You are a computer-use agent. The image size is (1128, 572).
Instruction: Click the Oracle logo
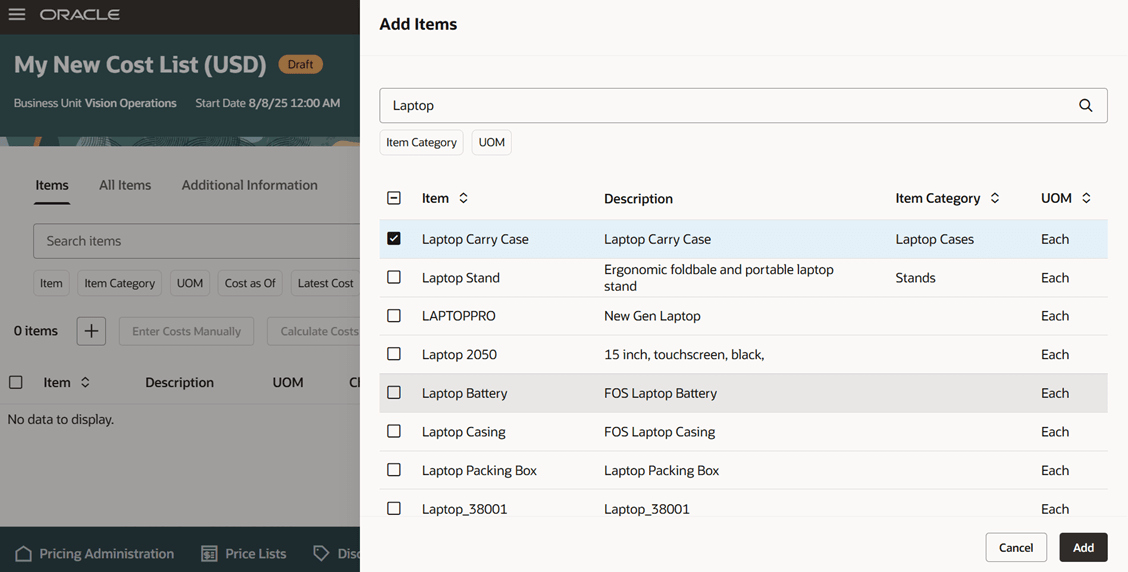point(80,14)
